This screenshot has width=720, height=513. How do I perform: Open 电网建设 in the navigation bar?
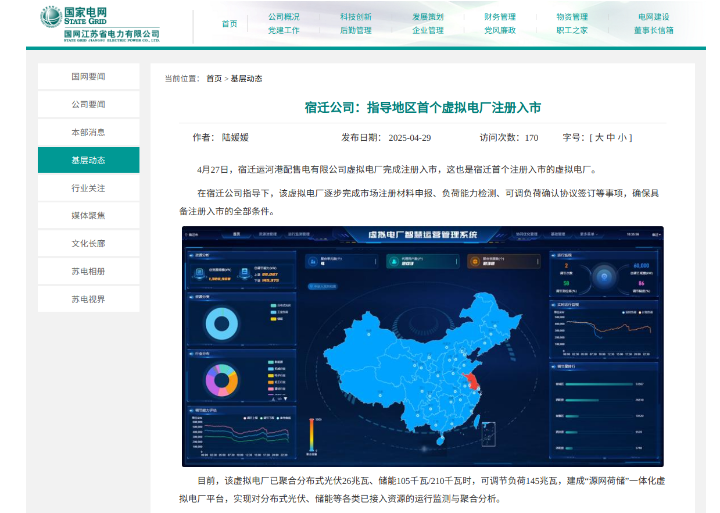pos(653,17)
